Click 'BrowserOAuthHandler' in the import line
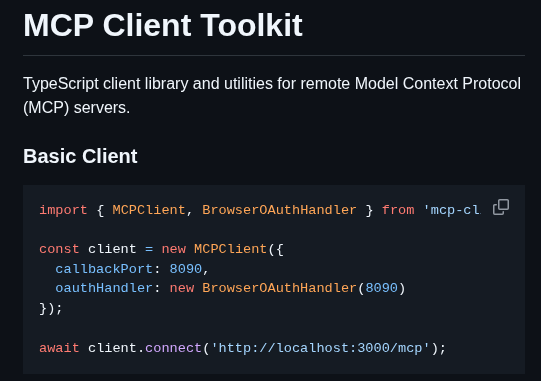Viewport: 541px width, 381px height. click(x=279, y=210)
